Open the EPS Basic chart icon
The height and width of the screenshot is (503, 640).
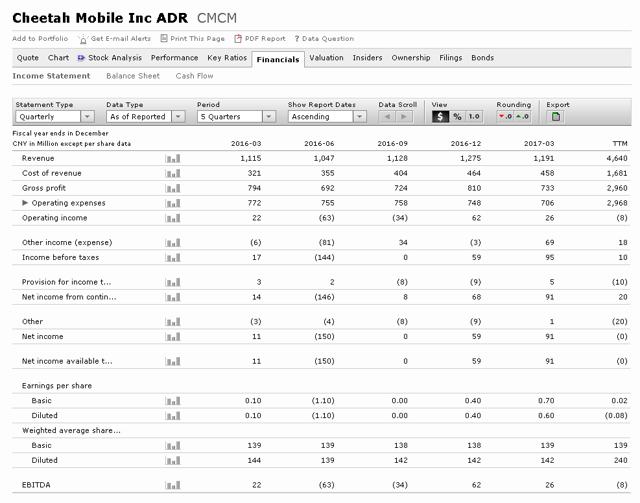(x=173, y=401)
